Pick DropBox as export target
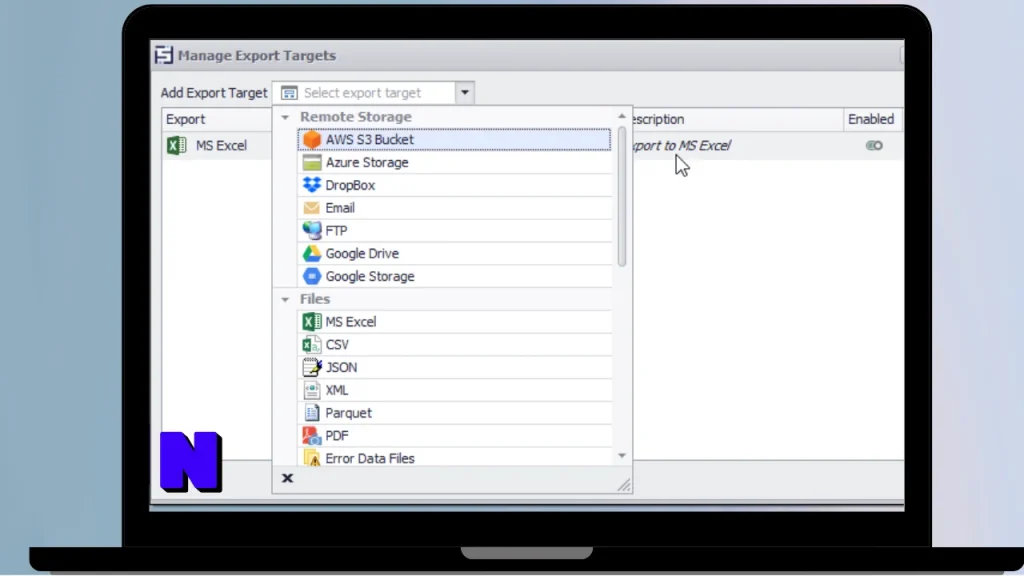 454,185
